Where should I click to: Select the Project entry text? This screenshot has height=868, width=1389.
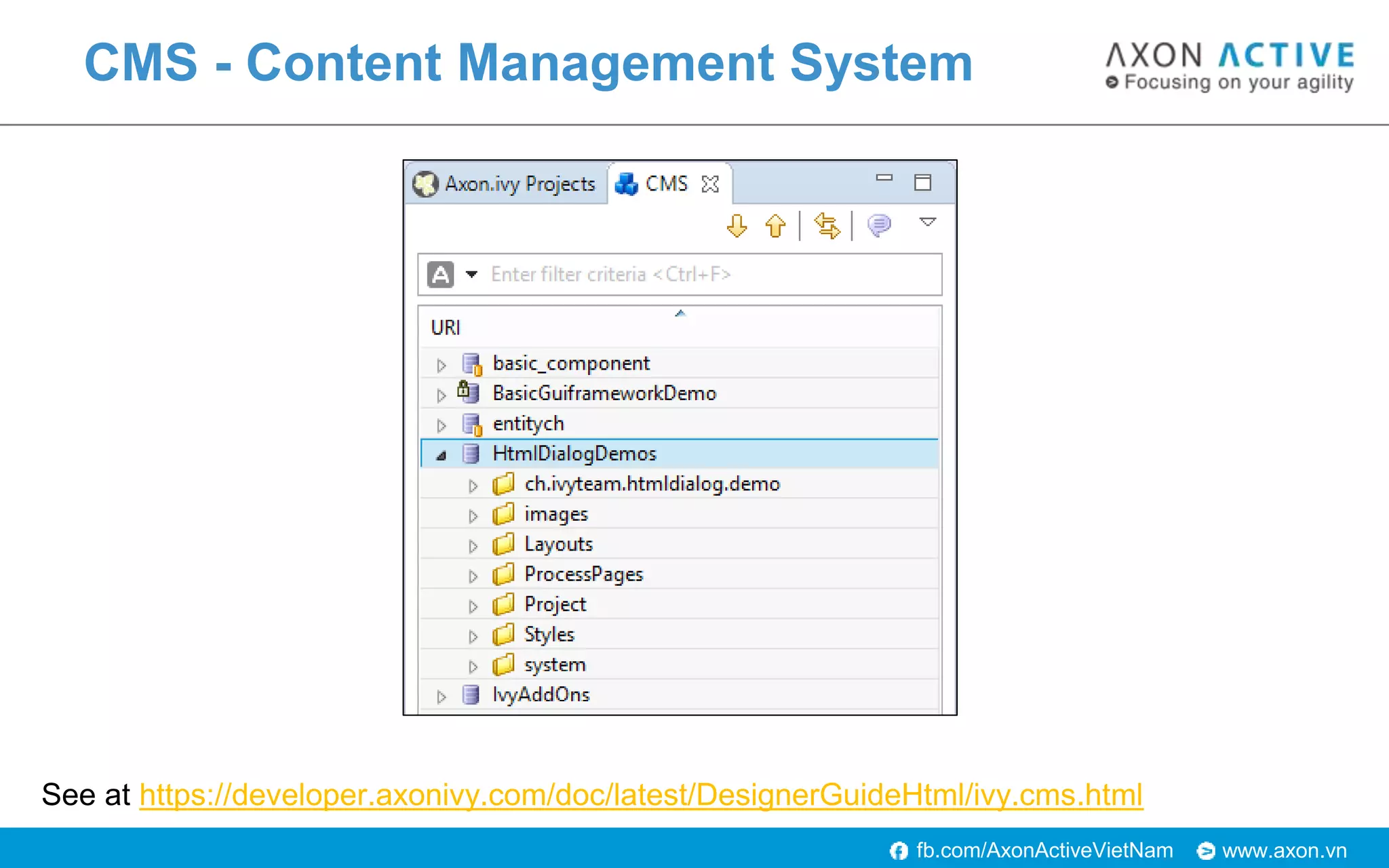click(x=555, y=605)
